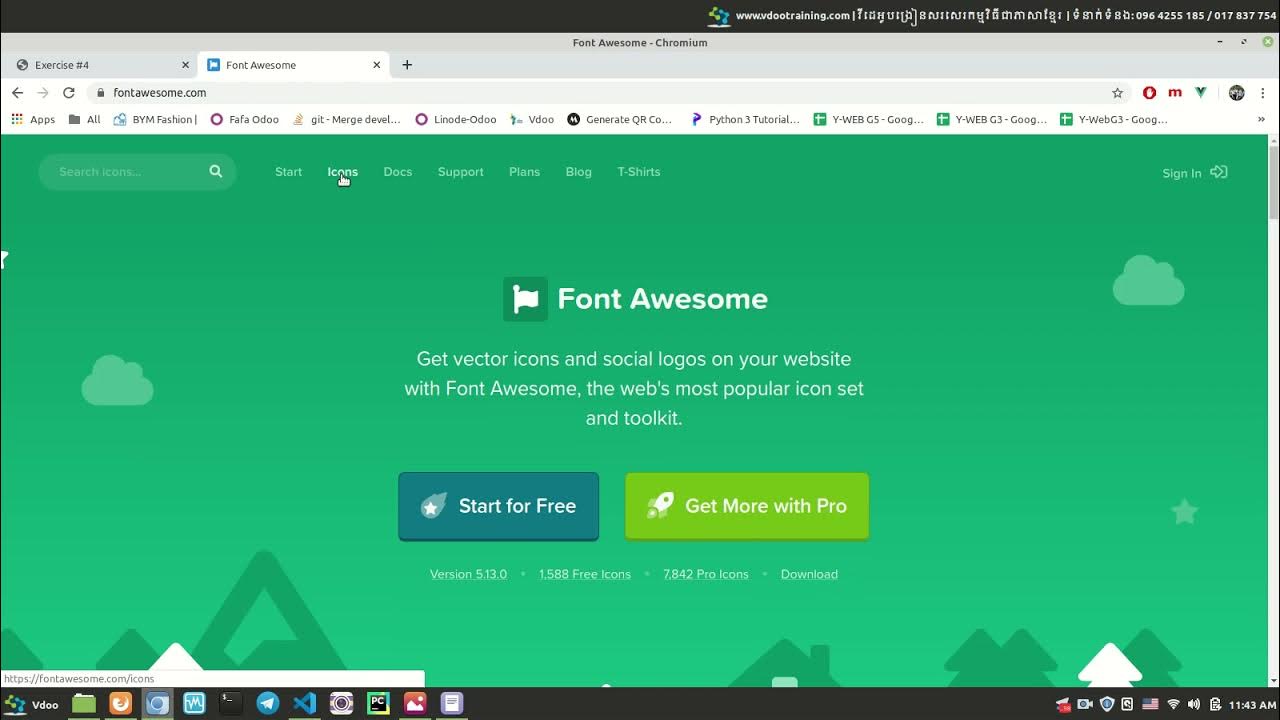Image resolution: width=1280 pixels, height=720 pixels.
Task: Go back with the browser back arrow
Action: (x=17, y=92)
